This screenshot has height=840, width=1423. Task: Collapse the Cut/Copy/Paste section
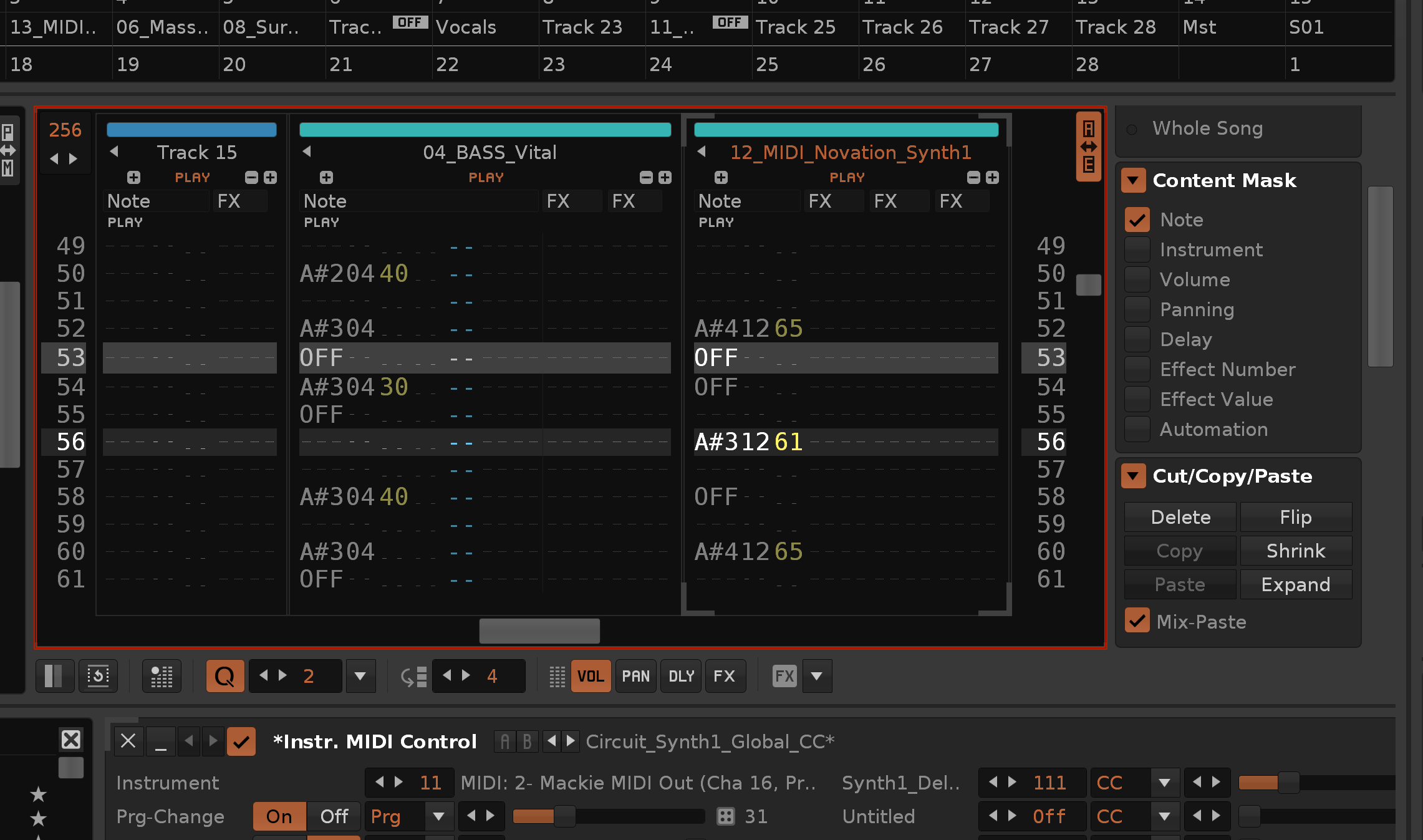point(1134,476)
